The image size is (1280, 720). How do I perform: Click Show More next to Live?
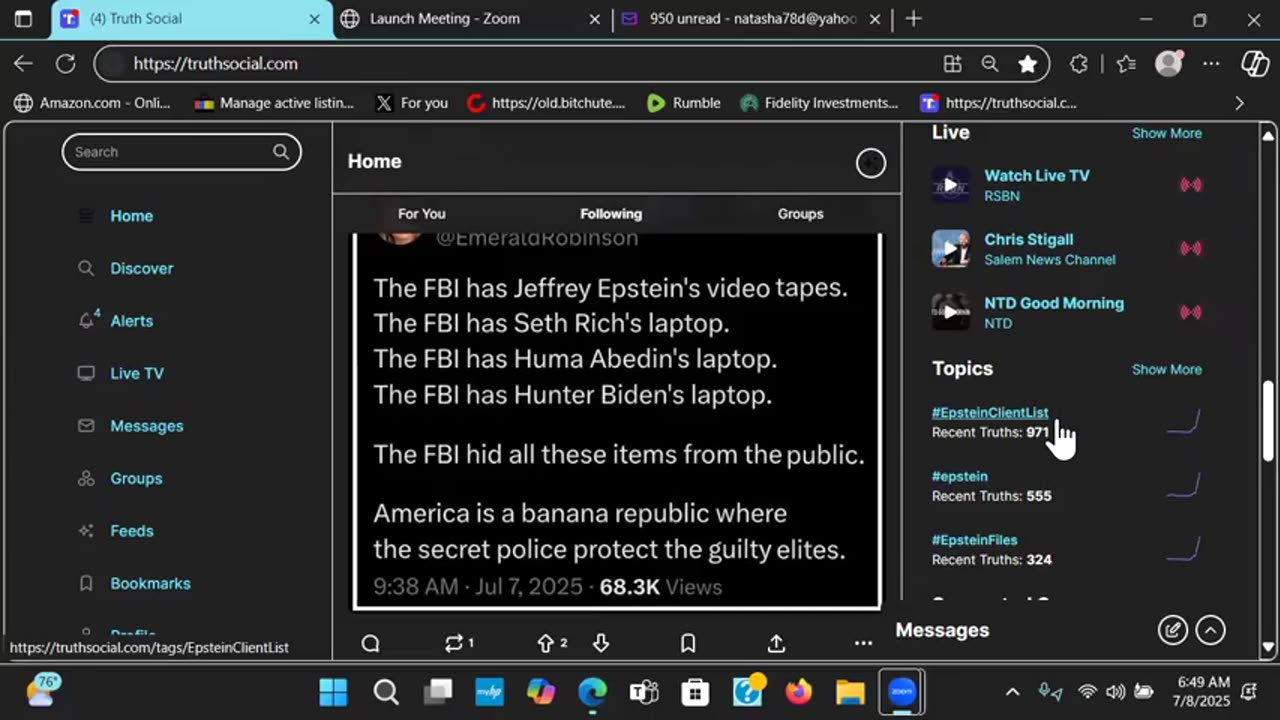[x=1166, y=133]
